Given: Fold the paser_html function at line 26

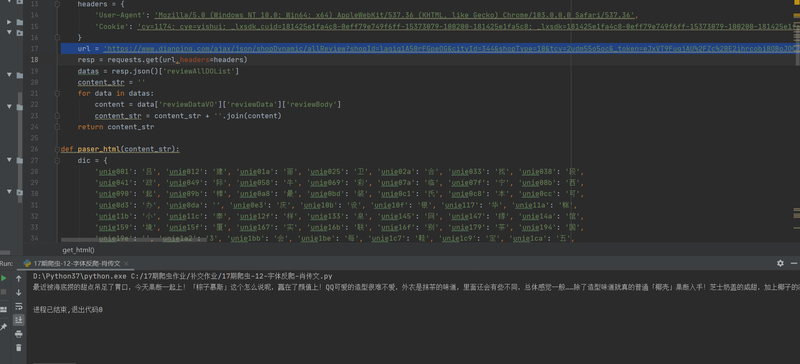Looking at the screenshot, I should (x=56, y=149).
